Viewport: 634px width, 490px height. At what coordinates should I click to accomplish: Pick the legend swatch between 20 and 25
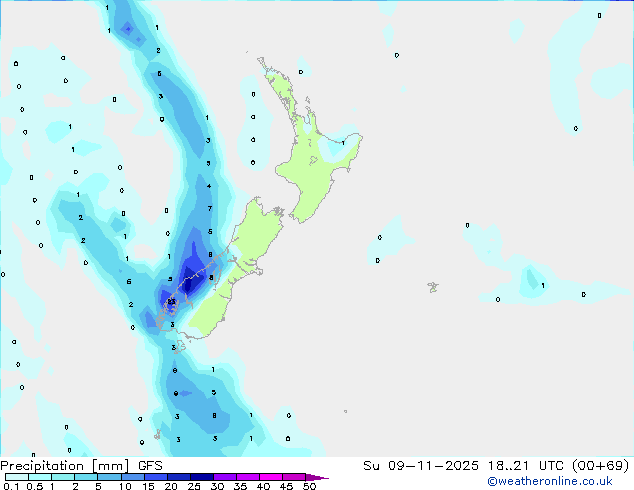click(179, 477)
